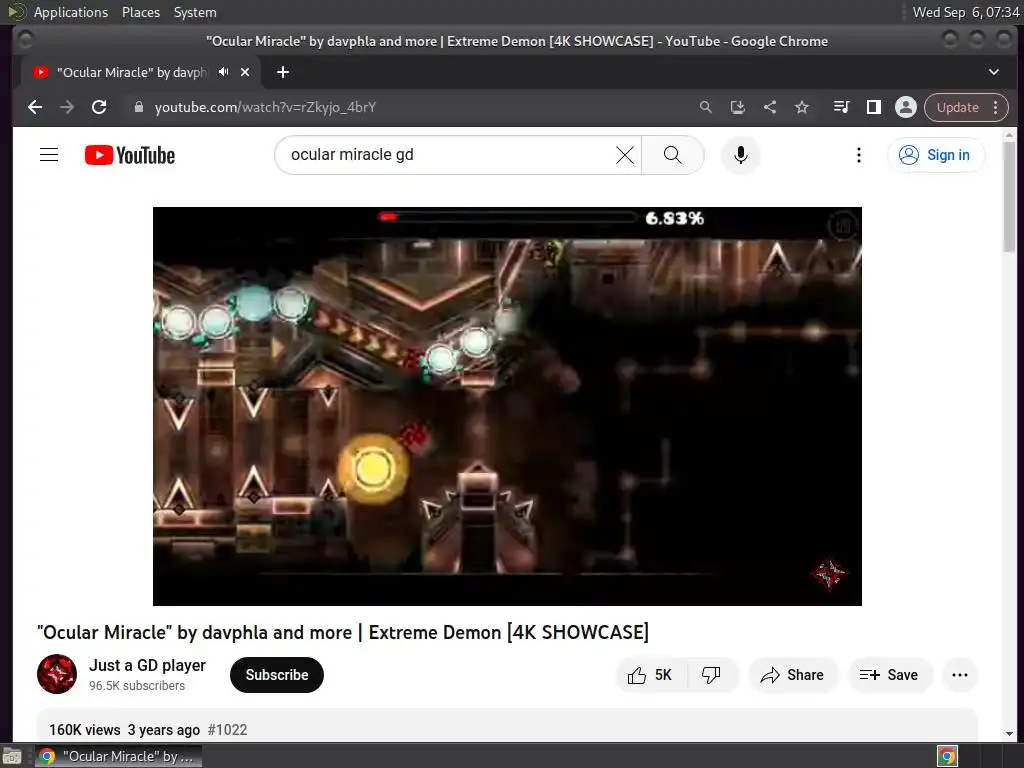
Task: Like the video (5K)
Action: coord(650,675)
